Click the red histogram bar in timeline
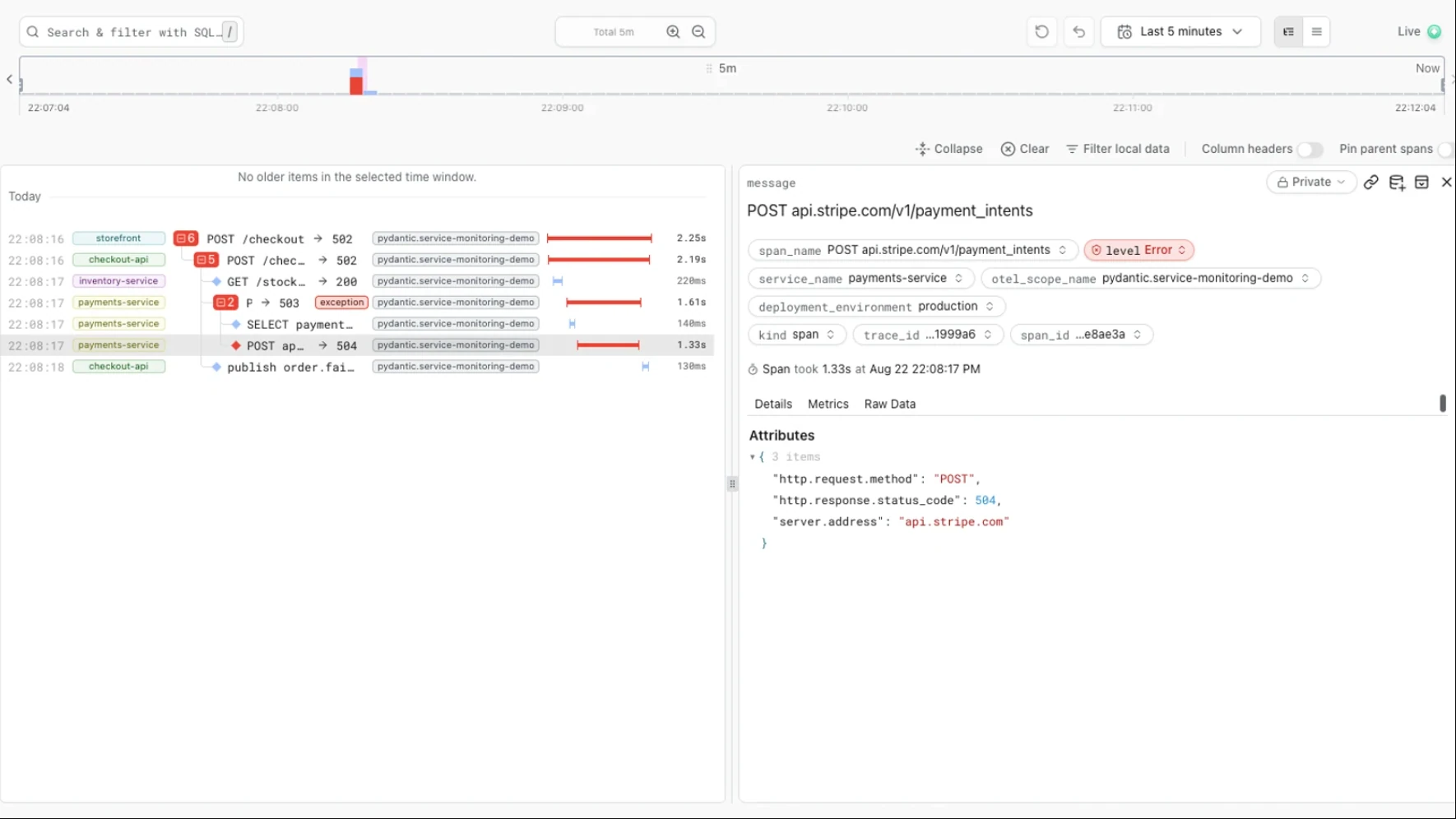Image resolution: width=1456 pixels, height=819 pixels. point(356,86)
